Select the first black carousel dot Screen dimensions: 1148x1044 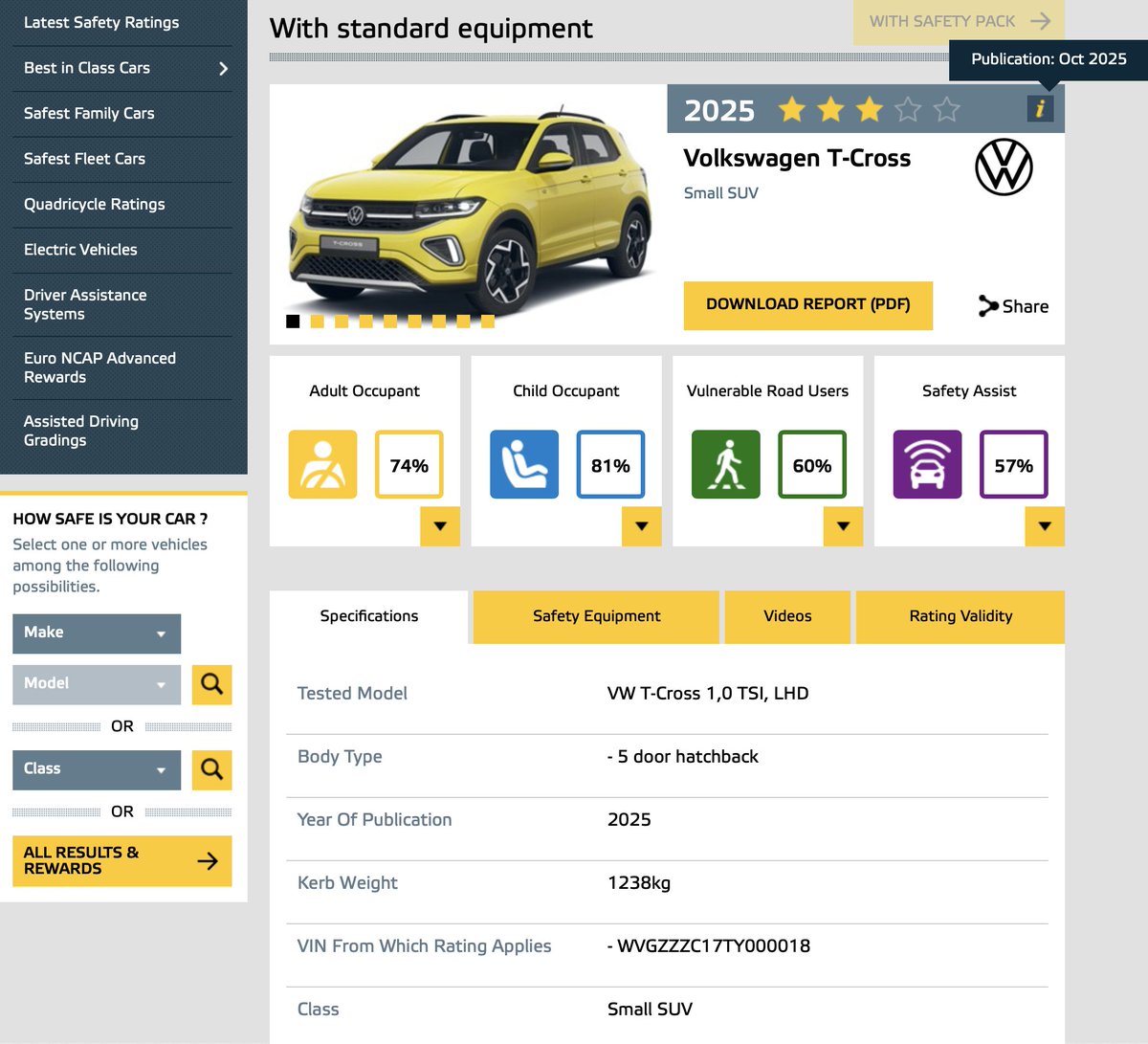click(293, 322)
